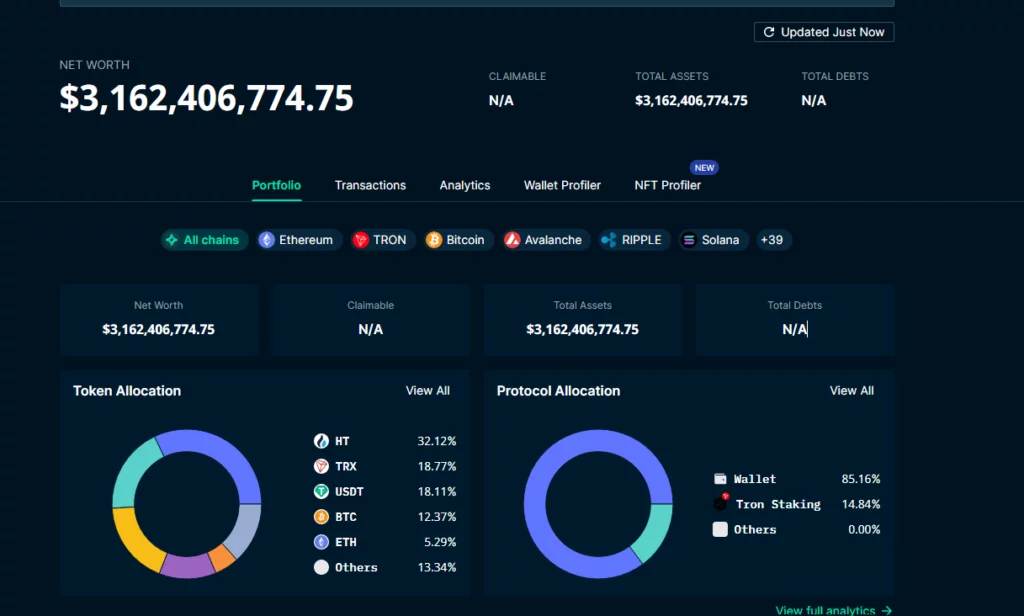The image size is (1024, 616).
Task: Click the Wallet icon in Protocol Allocation
Action: (x=720, y=479)
